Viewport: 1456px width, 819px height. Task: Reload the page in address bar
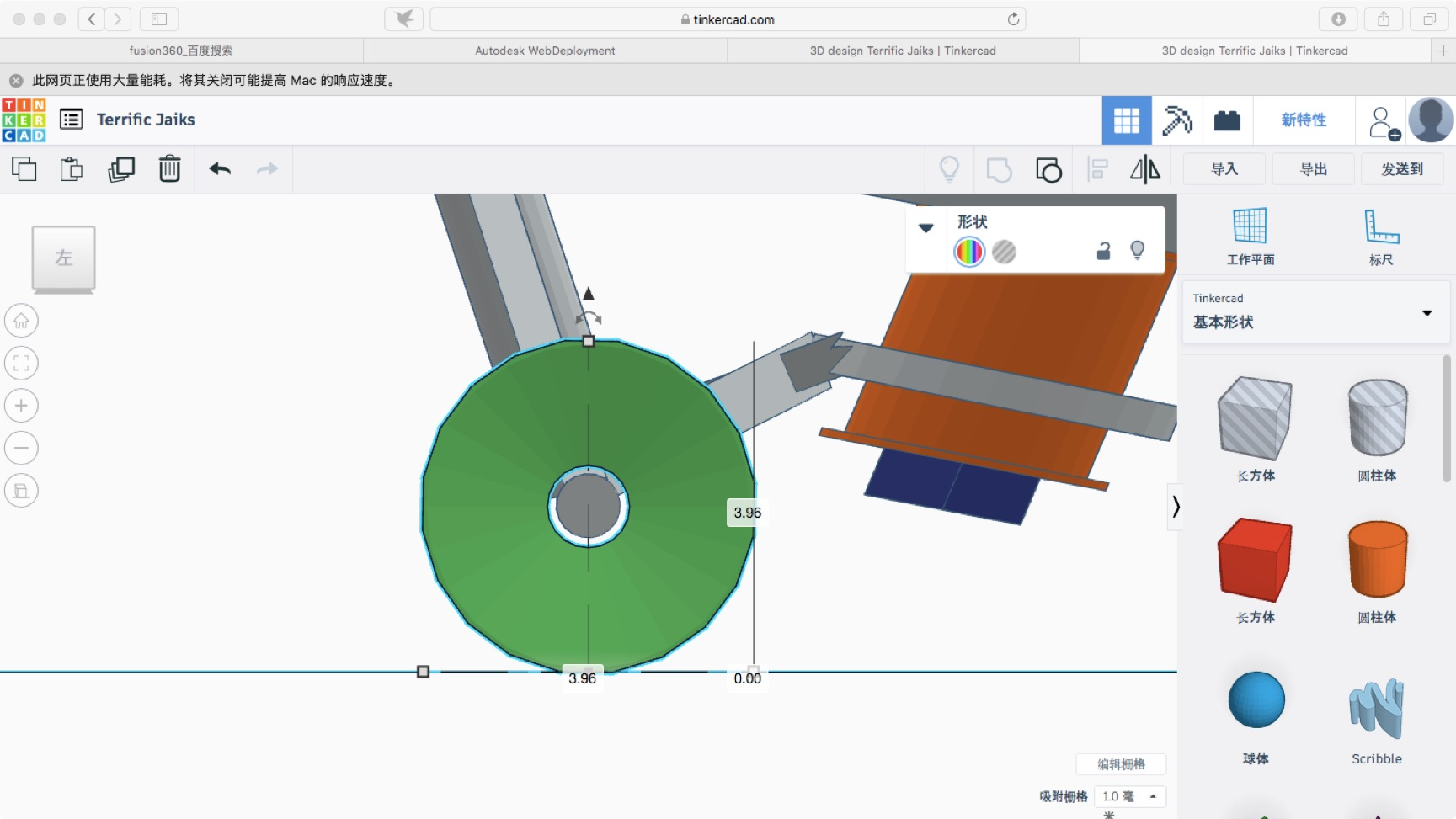click(x=1013, y=19)
